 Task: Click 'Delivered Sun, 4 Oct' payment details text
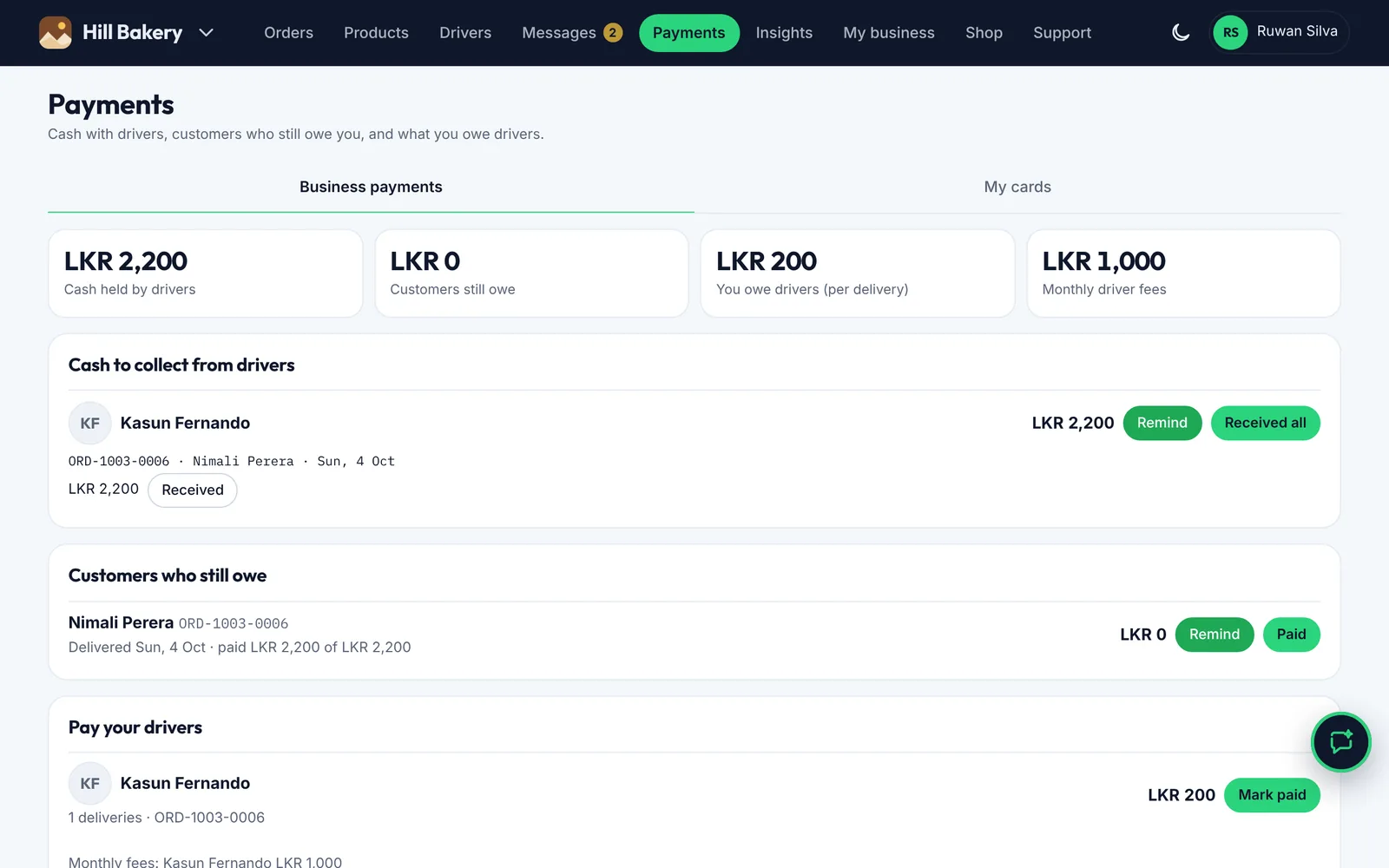pyautogui.click(x=240, y=648)
